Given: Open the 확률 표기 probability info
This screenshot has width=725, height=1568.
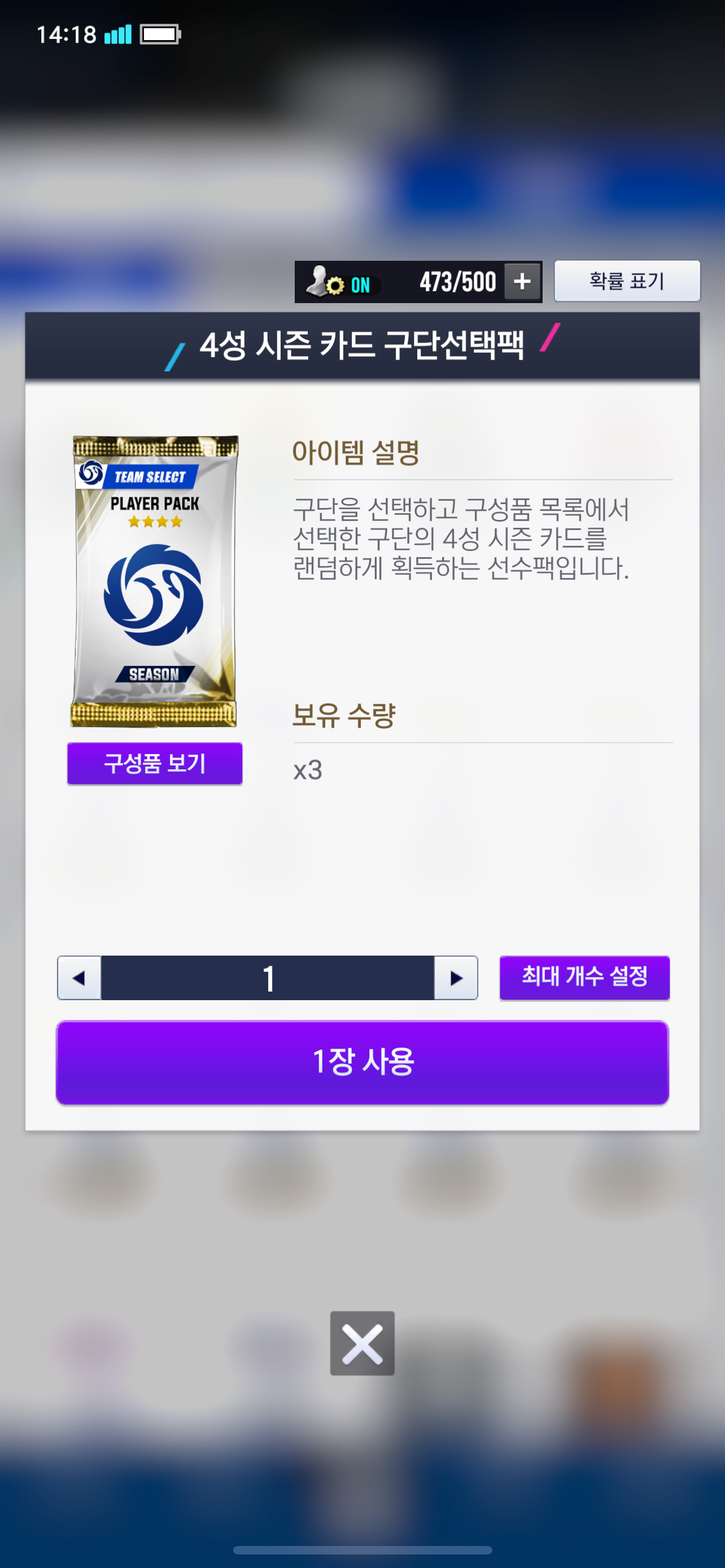Looking at the screenshot, I should 627,281.
